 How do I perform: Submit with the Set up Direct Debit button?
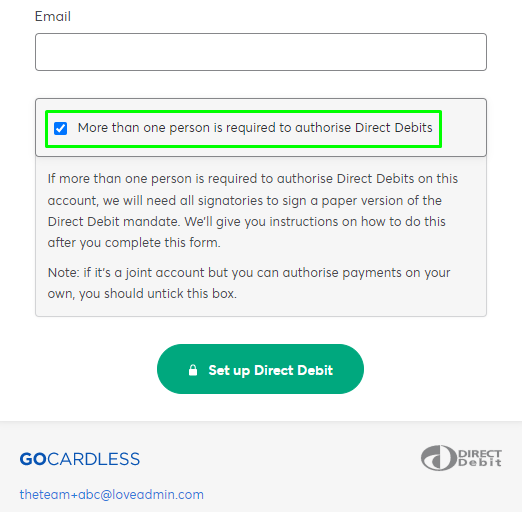click(260, 369)
